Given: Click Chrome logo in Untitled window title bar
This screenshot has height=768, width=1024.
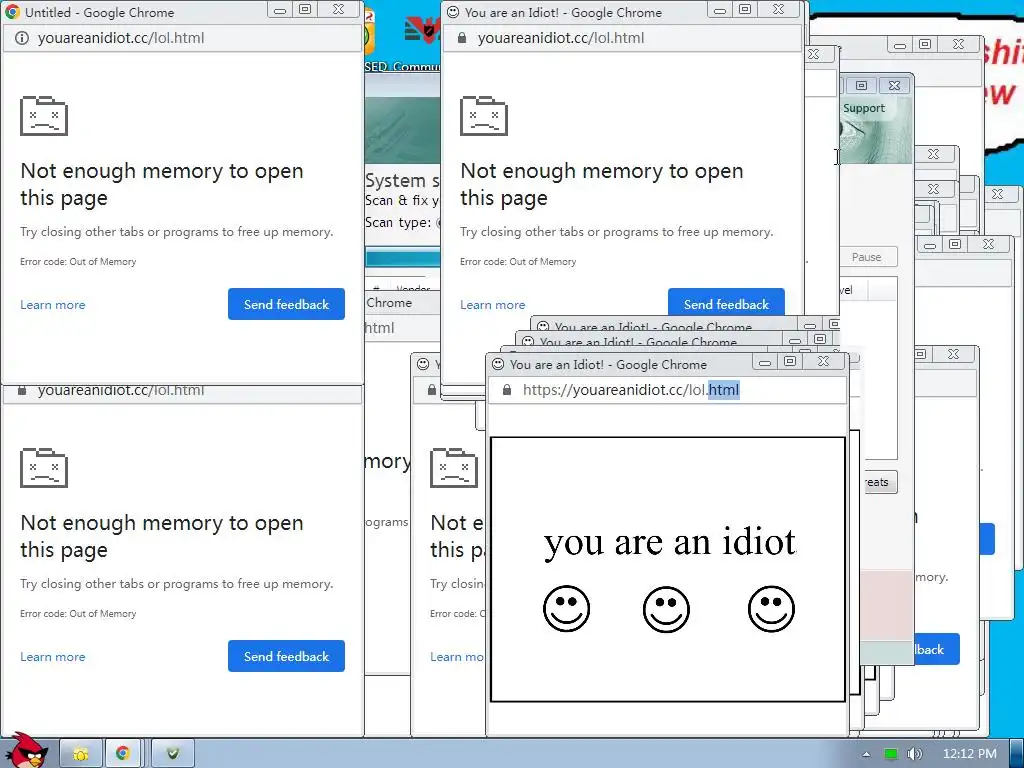Looking at the screenshot, I should point(12,12).
